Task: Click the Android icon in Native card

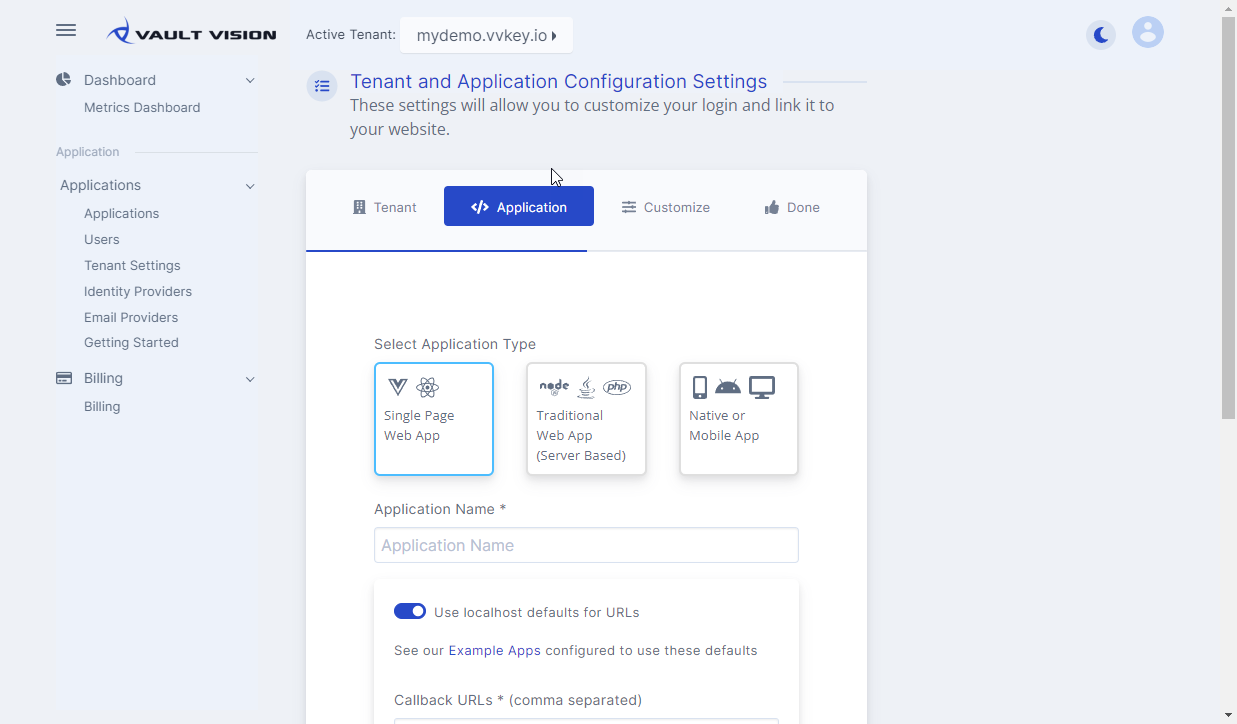Action: (728, 387)
